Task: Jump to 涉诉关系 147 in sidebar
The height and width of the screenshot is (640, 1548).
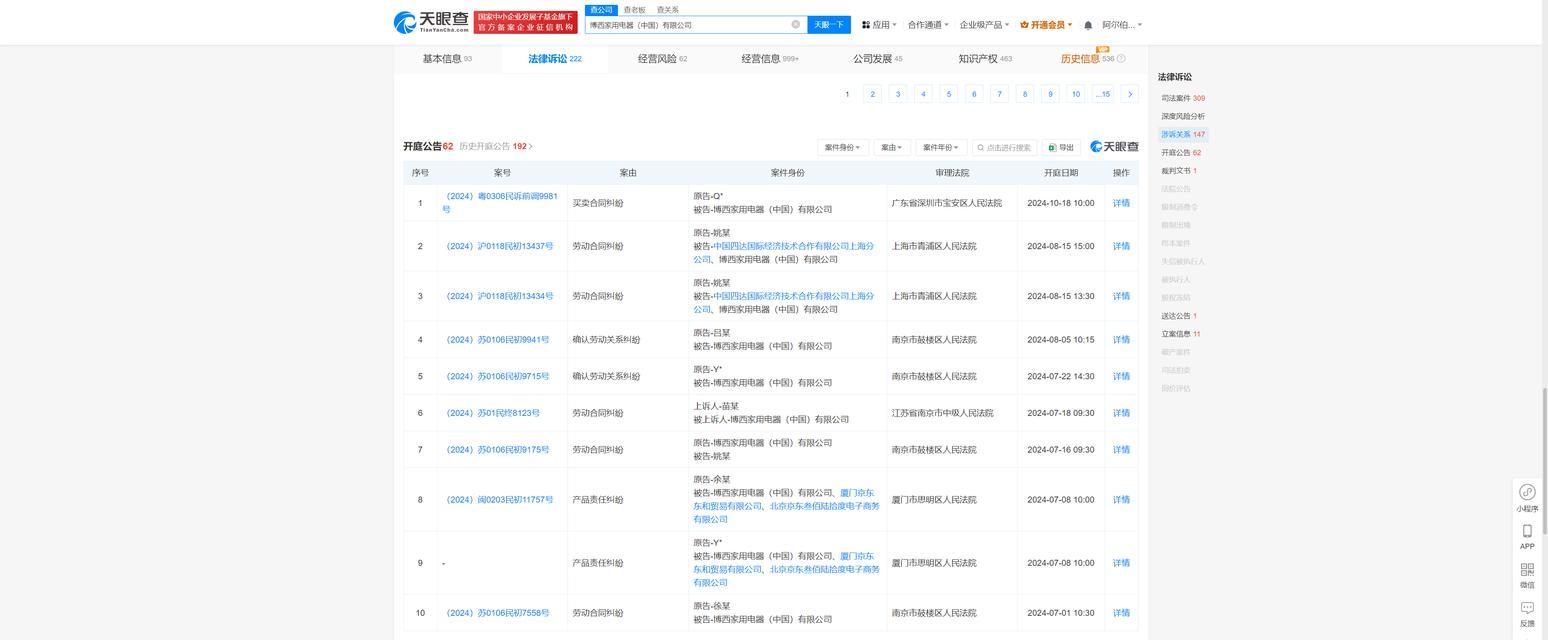Action: pos(1183,134)
